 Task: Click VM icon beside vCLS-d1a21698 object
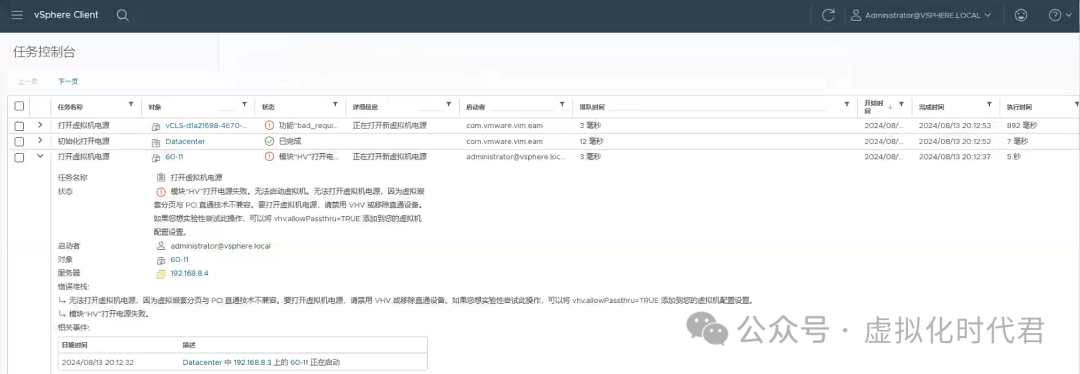coord(156,127)
